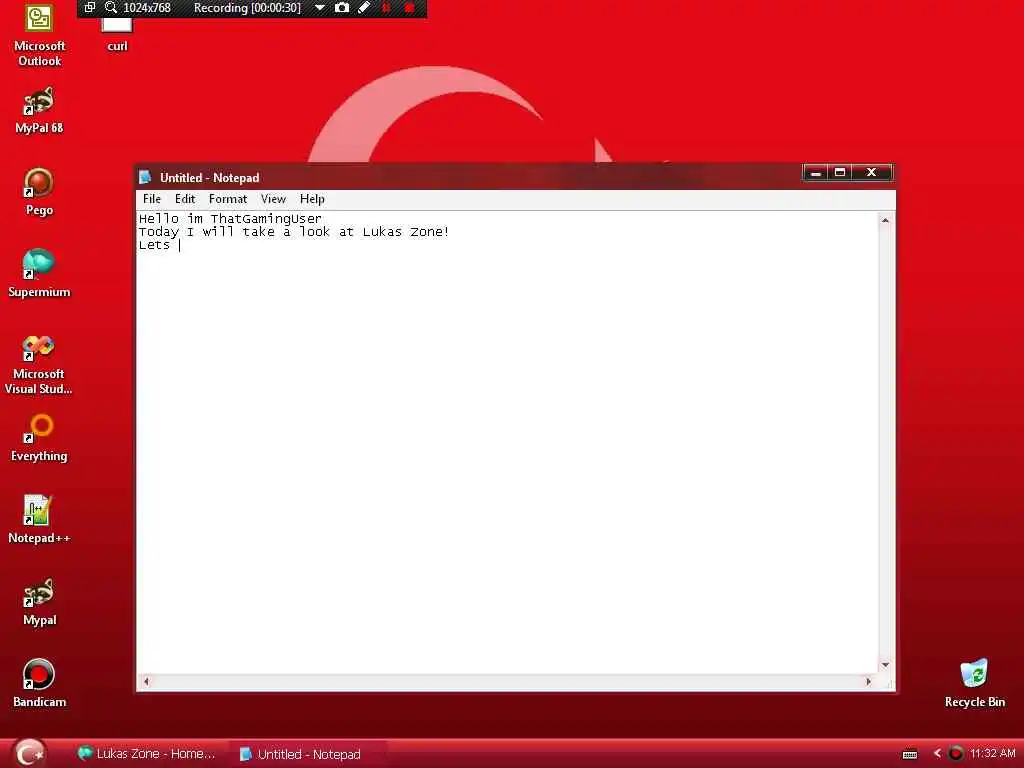Take a screenshot with Bandicam camera icon
This screenshot has width=1024, height=768.
342,8
